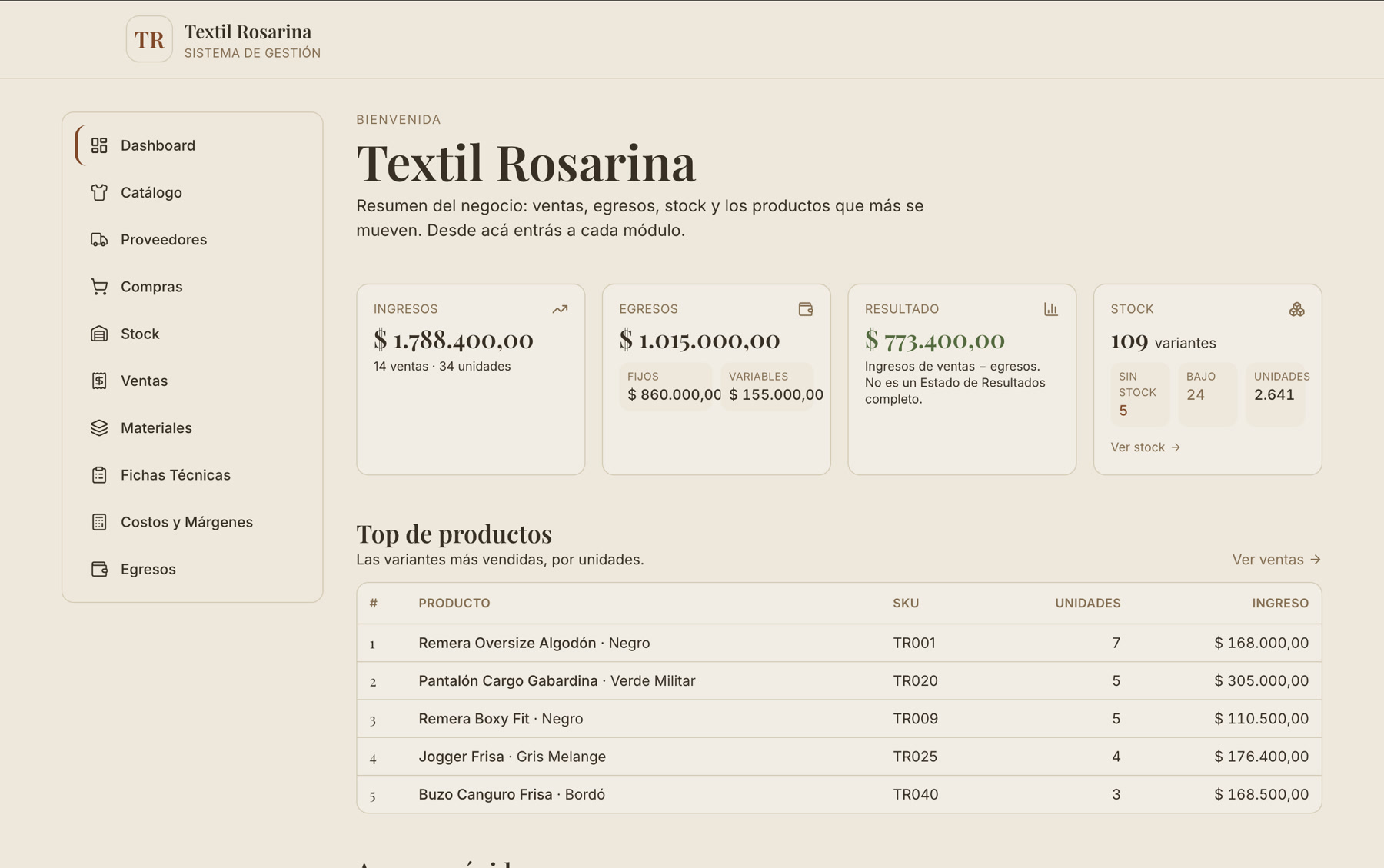
Task: Click the Egresos total $ 1.015.000,00
Action: point(700,339)
